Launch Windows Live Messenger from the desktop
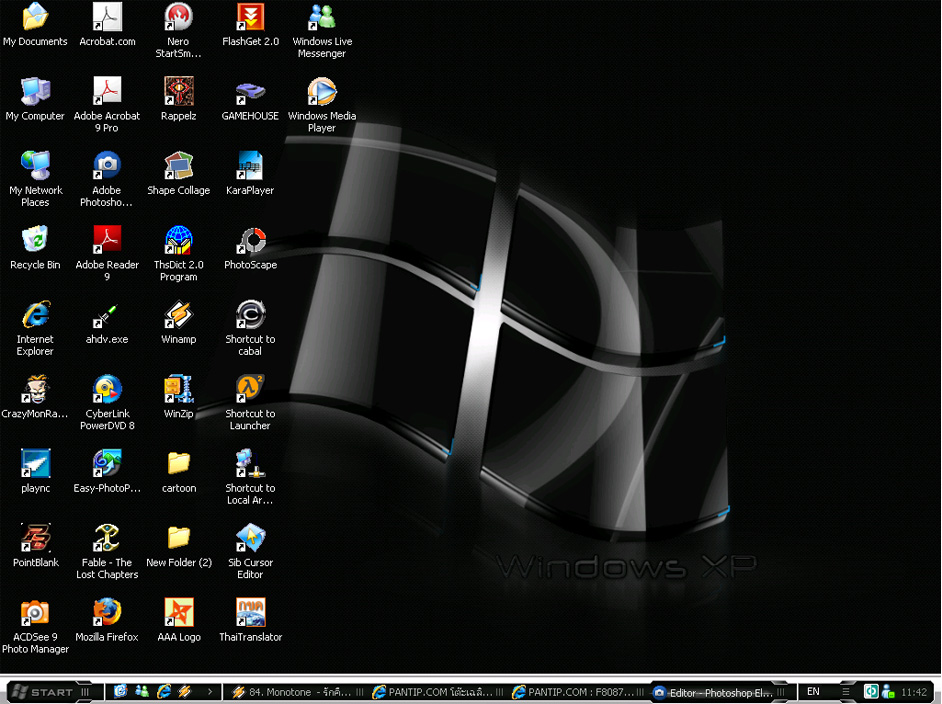Viewport: 942px width, 704px height. tap(322, 30)
